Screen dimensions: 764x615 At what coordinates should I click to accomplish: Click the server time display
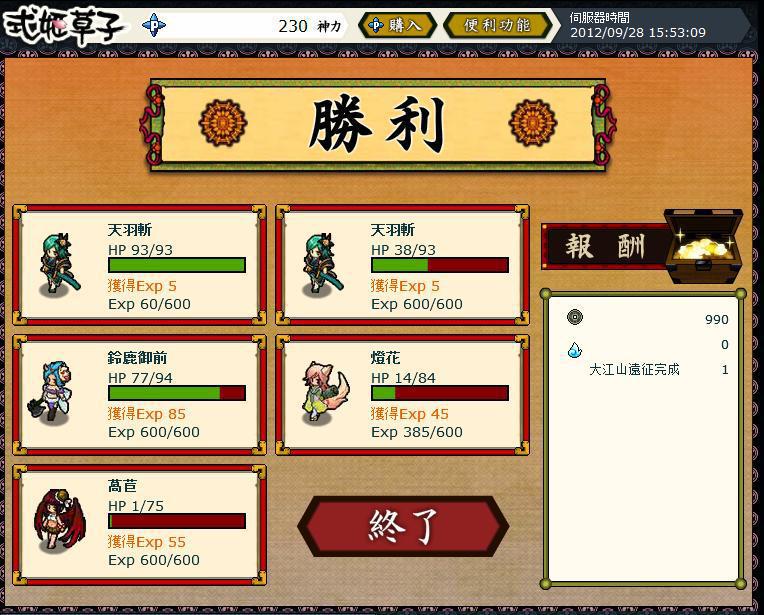tap(638, 25)
